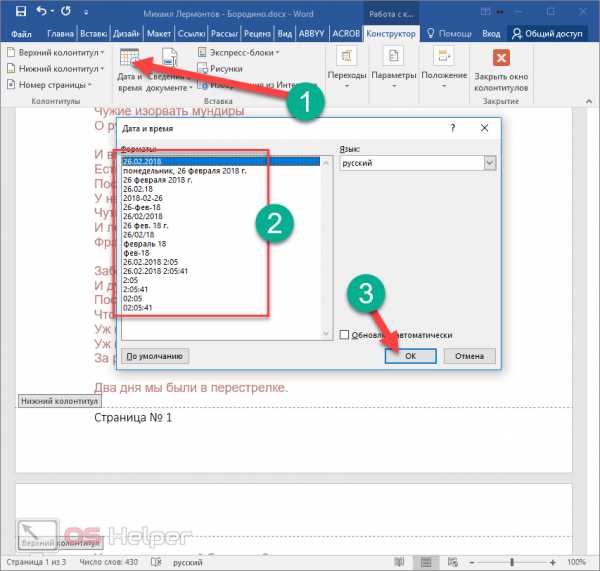Image resolution: width=600 pixels, height=571 pixels.
Task: Click the red Закрыть окно колонтитулов button
Action: pos(501,70)
